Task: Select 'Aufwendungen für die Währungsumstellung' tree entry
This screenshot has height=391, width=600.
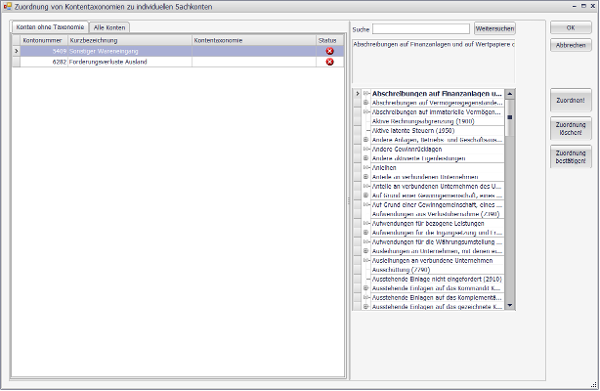Action: click(437, 242)
